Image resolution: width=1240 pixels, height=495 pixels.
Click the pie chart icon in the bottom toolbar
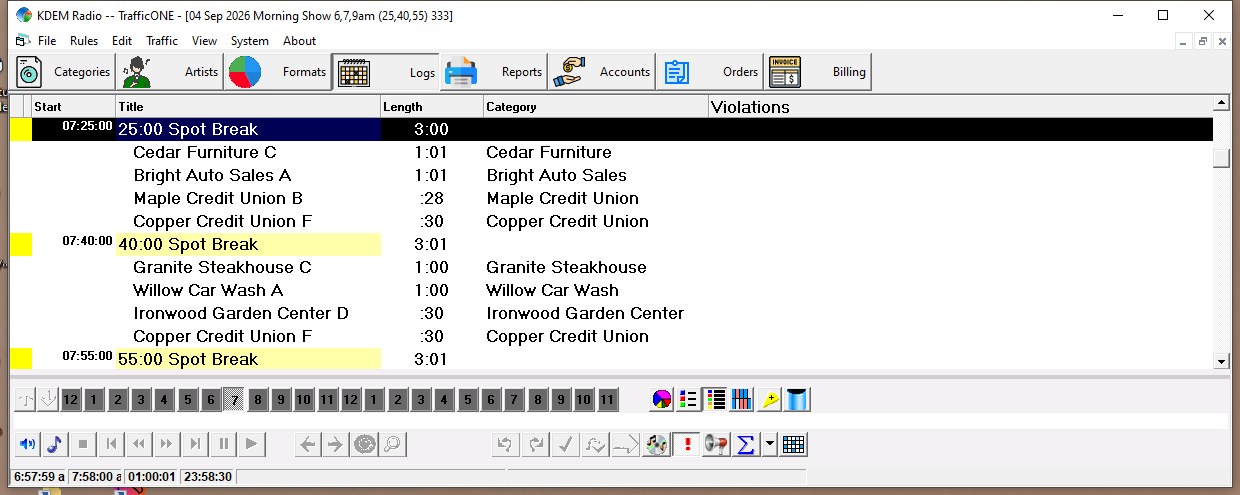pyautogui.click(x=661, y=400)
